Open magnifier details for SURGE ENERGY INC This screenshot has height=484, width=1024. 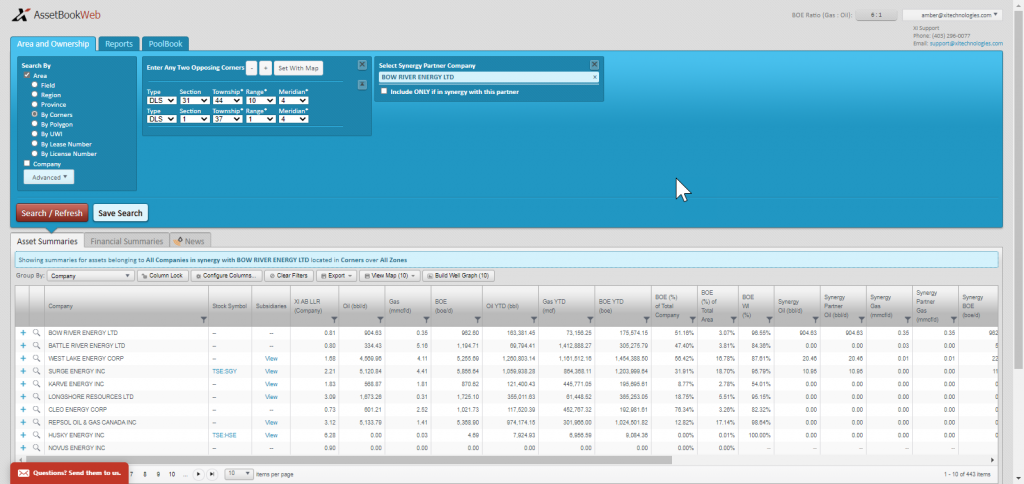click(x=37, y=371)
